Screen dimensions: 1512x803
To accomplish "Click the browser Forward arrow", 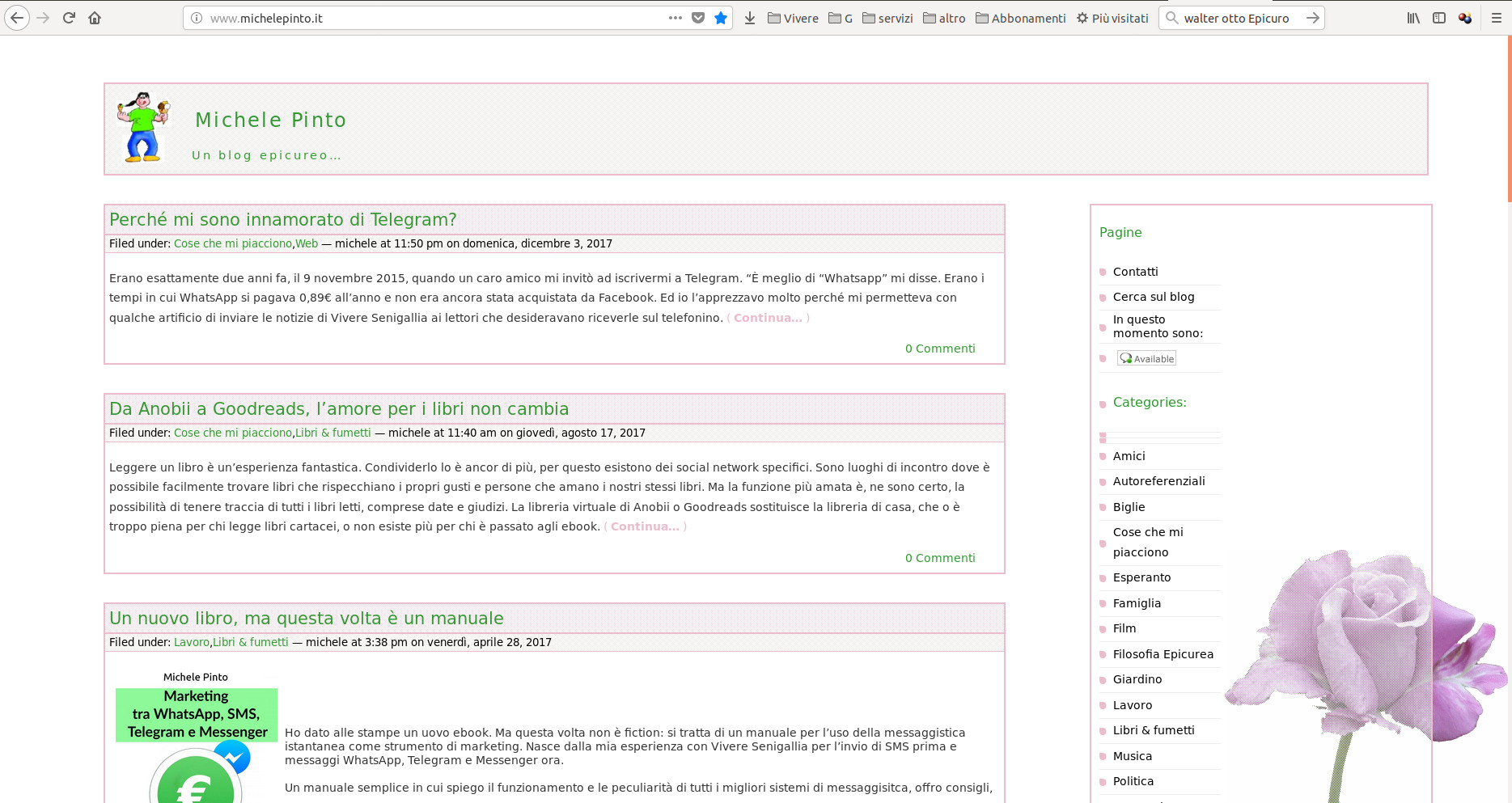I will click(x=44, y=18).
